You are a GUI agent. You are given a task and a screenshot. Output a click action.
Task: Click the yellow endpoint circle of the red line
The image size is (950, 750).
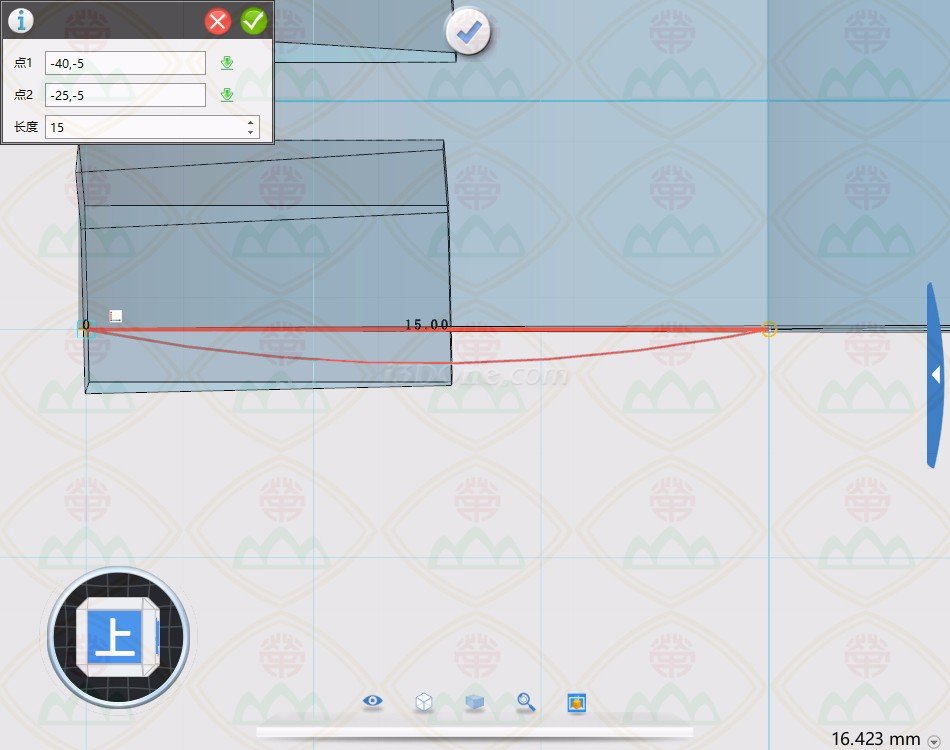point(768,328)
